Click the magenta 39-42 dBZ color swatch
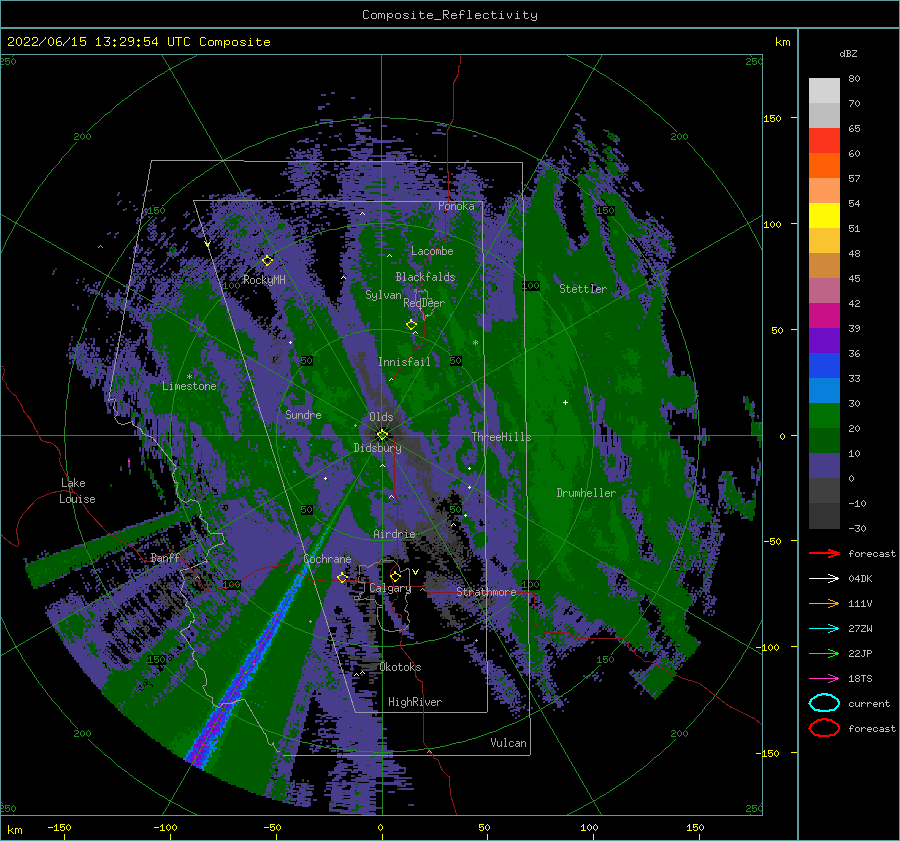Screen dimensions: 900x841 (x=824, y=316)
